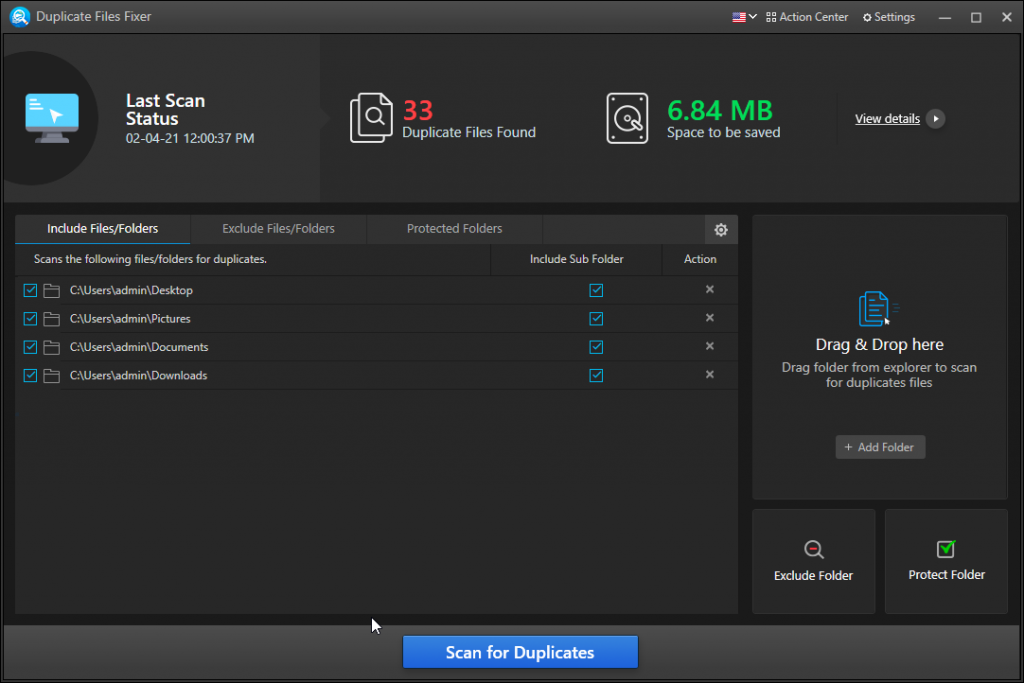Click Scan for Duplicates
The width and height of the screenshot is (1024, 683).
[519, 651]
